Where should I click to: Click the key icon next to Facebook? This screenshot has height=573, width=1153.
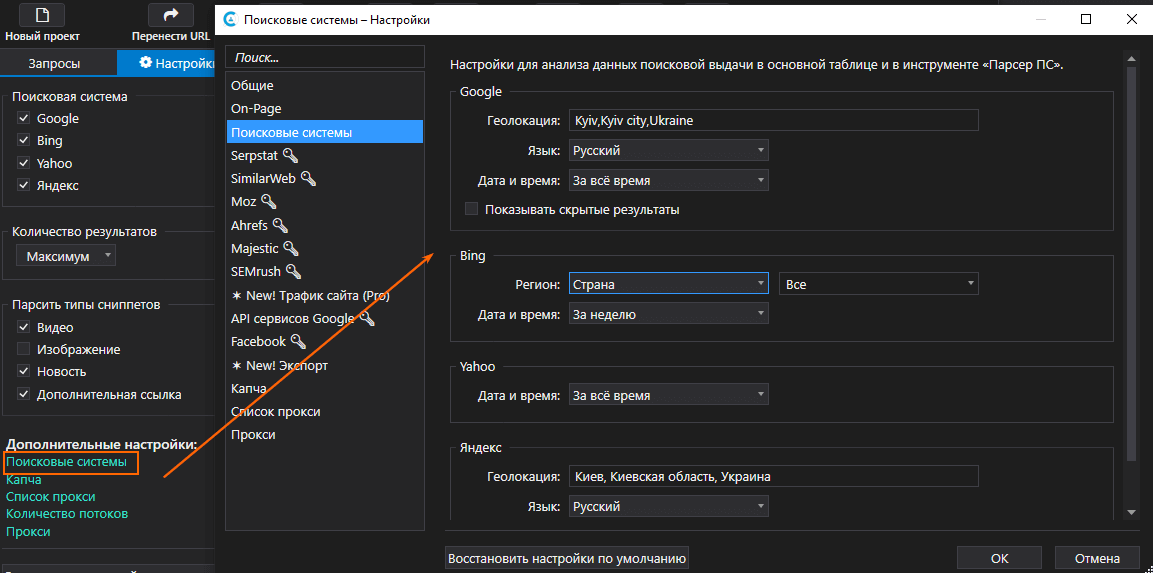coord(297,341)
